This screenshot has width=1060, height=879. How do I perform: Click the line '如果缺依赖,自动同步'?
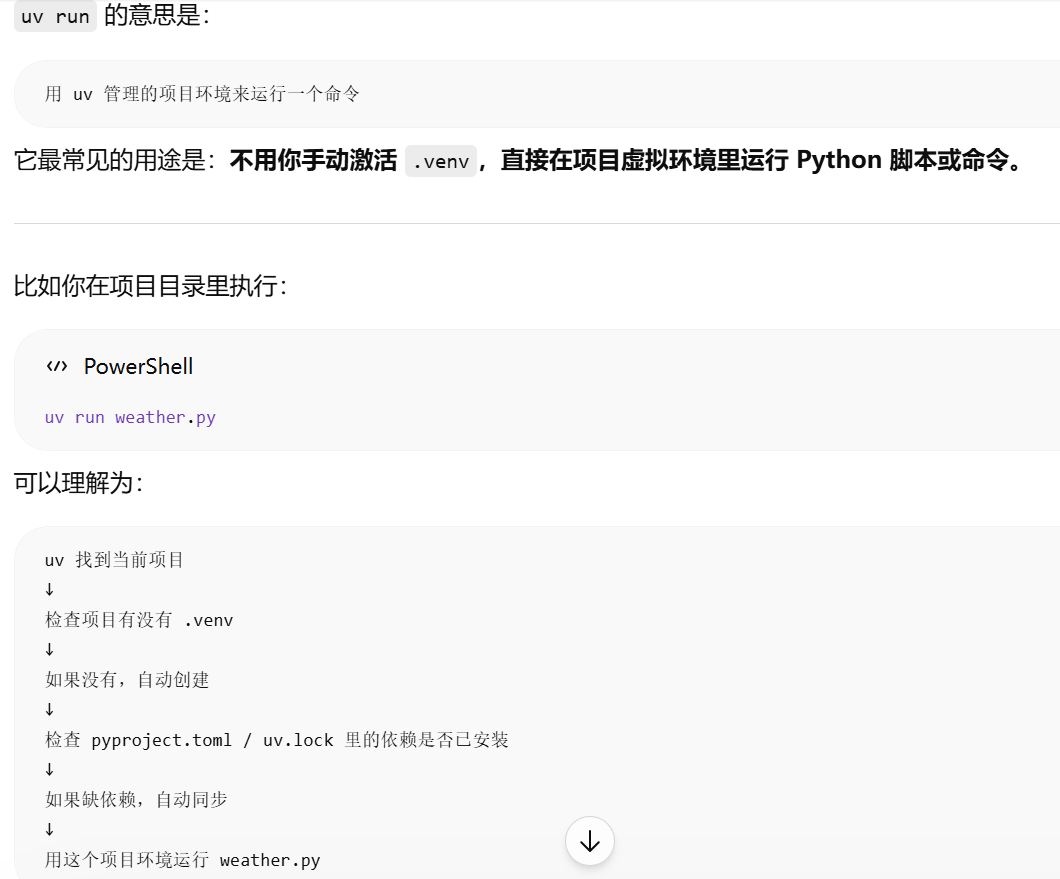[136, 800]
